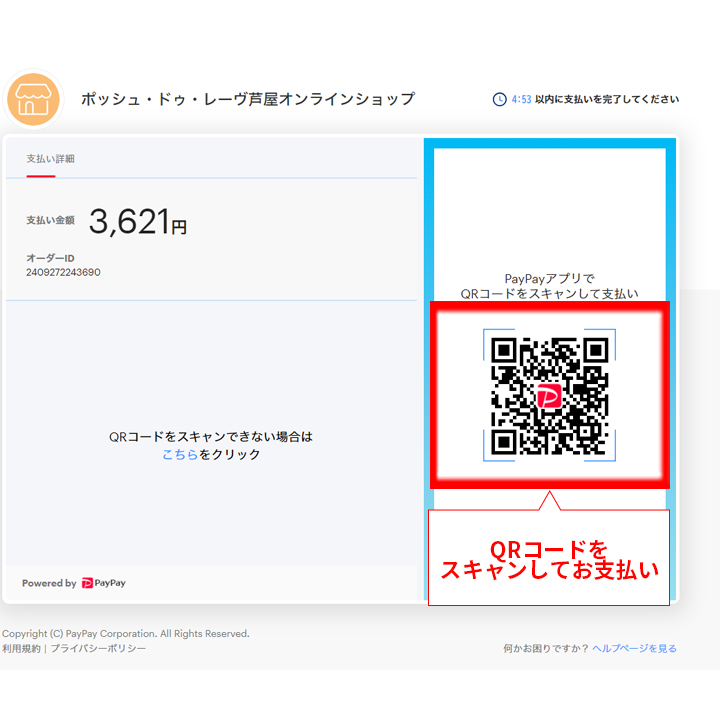Open the ヘルプページを見る help link

(634, 649)
